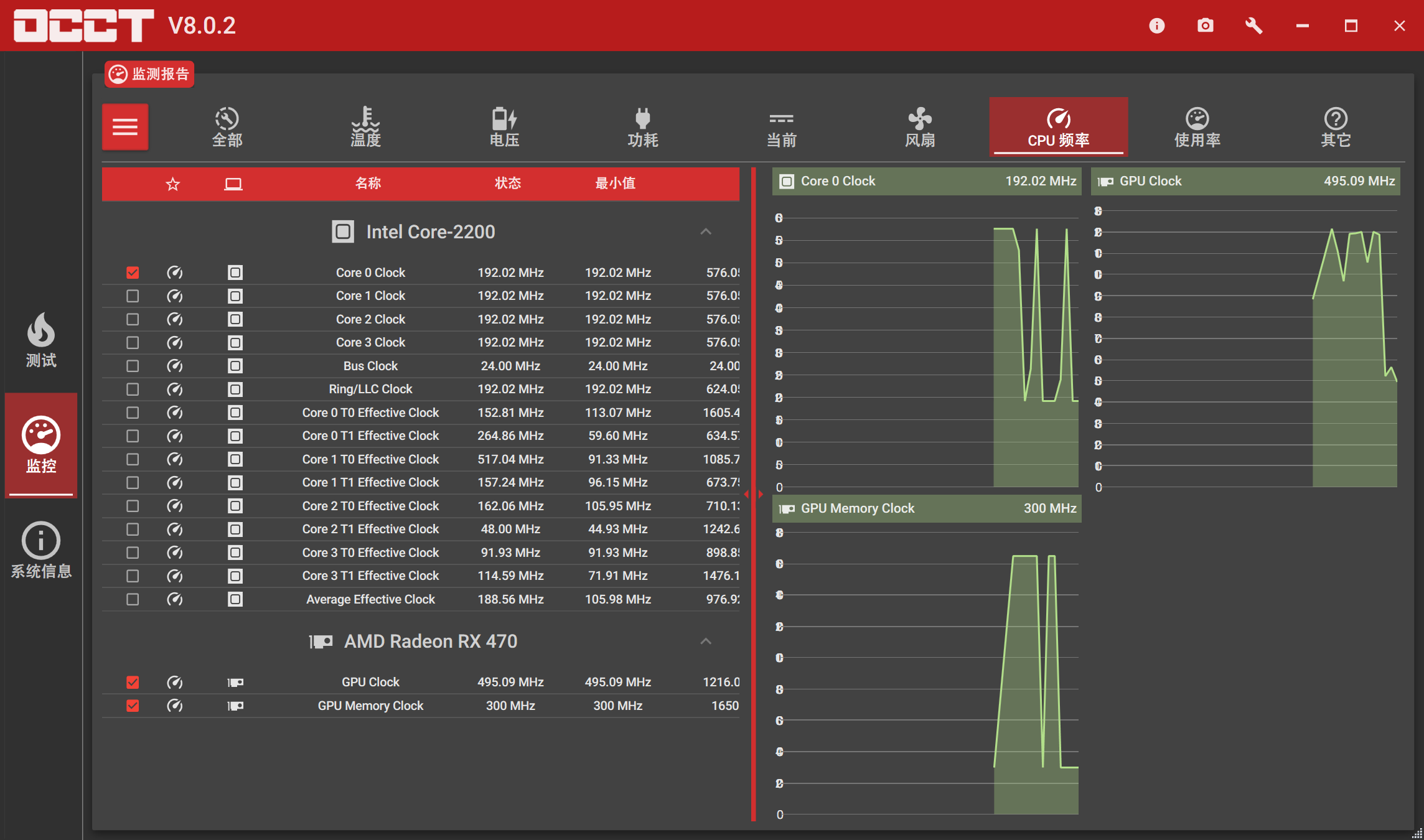
Task: Open the 风扇 (fan) monitoring panel
Action: 920,126
